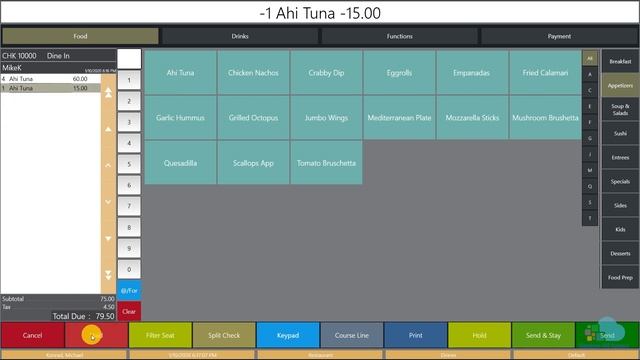This screenshot has width=640, height=360.
Task: Tap keypad digit 1
Action: (x=129, y=80)
